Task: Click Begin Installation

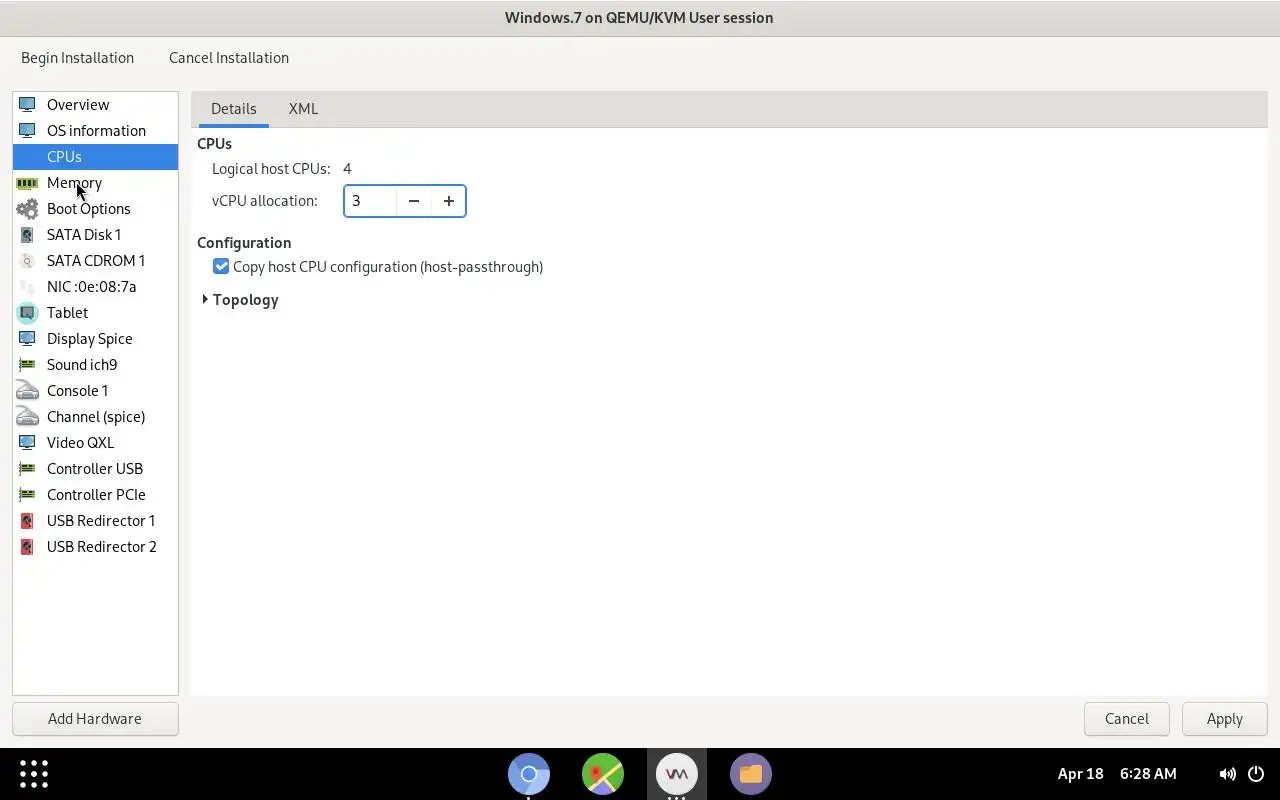Action: click(x=77, y=58)
